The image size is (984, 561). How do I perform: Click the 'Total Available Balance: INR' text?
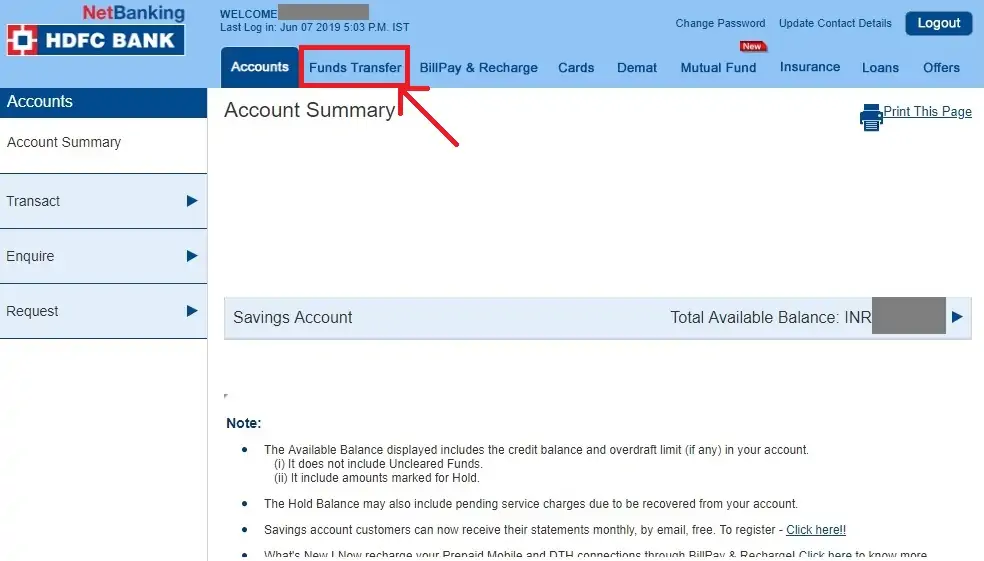point(771,318)
